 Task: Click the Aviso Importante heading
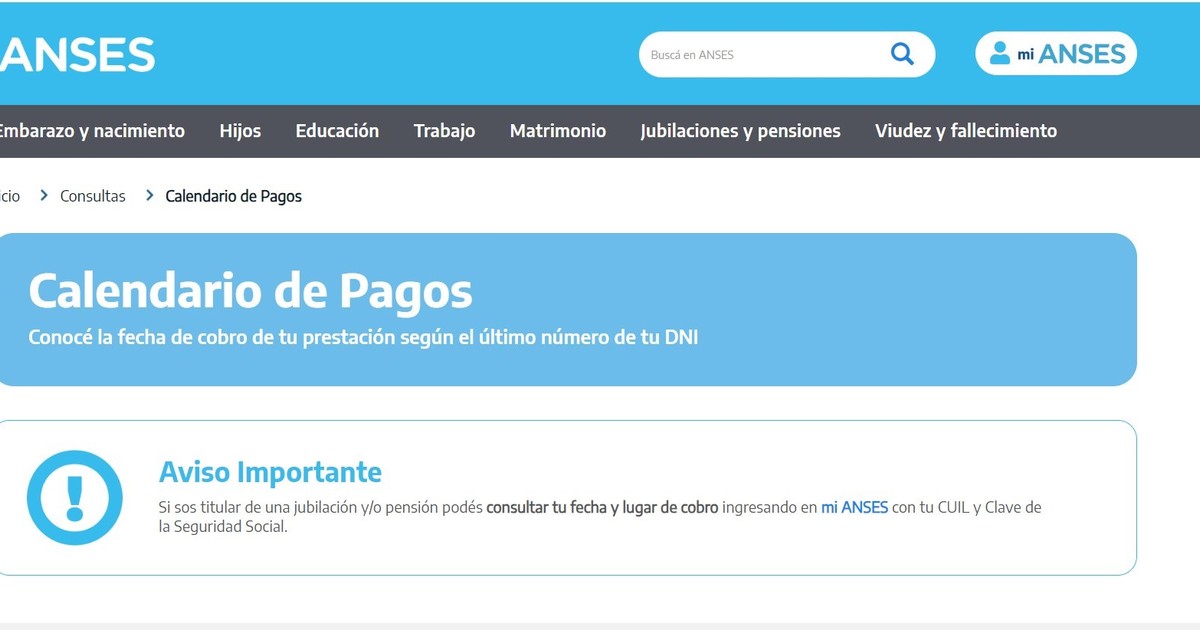coord(270,472)
